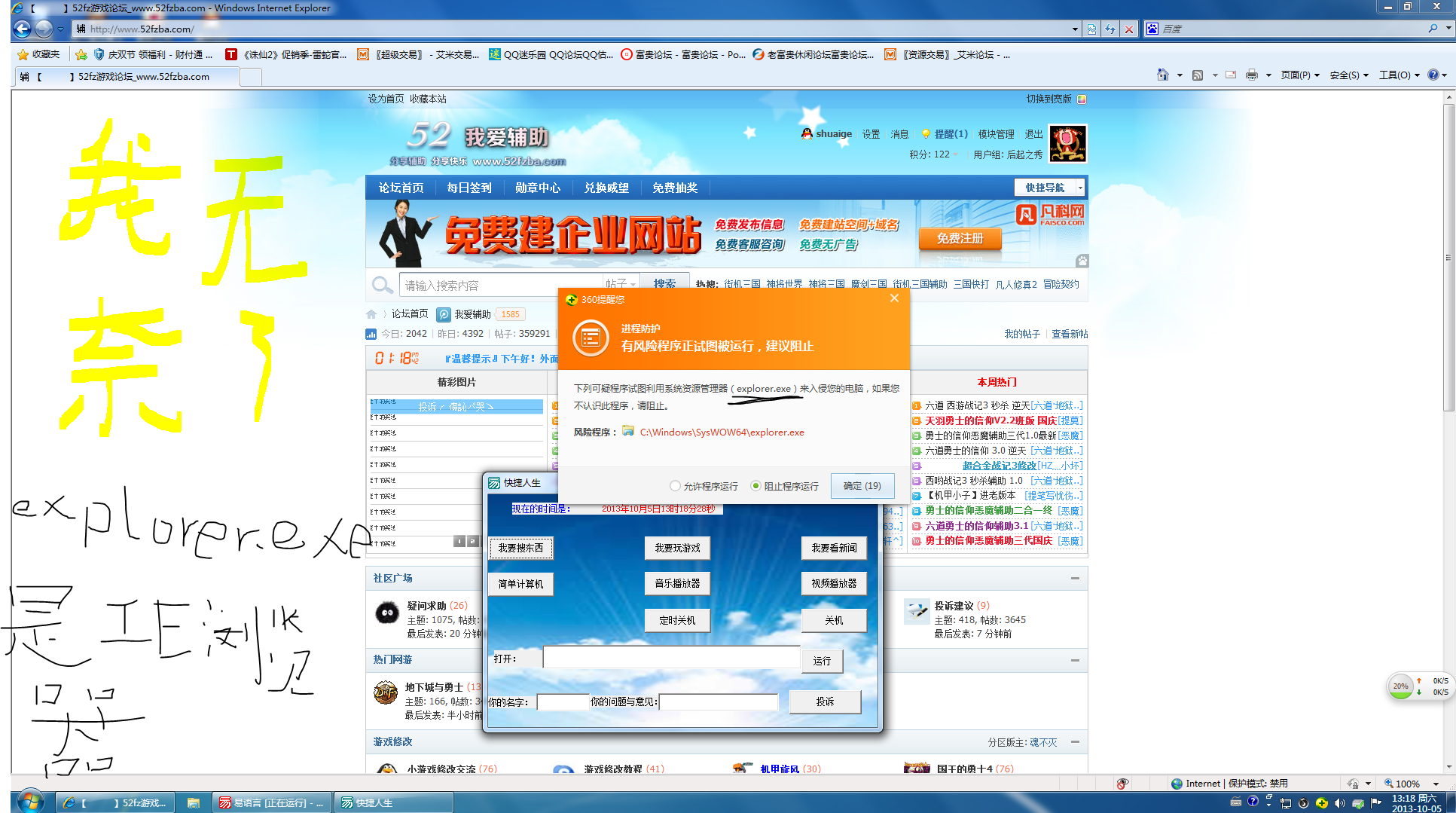Screen dimensions: 1456x813
Task: Open the 安全(S) dropdown menu
Action: point(1349,75)
